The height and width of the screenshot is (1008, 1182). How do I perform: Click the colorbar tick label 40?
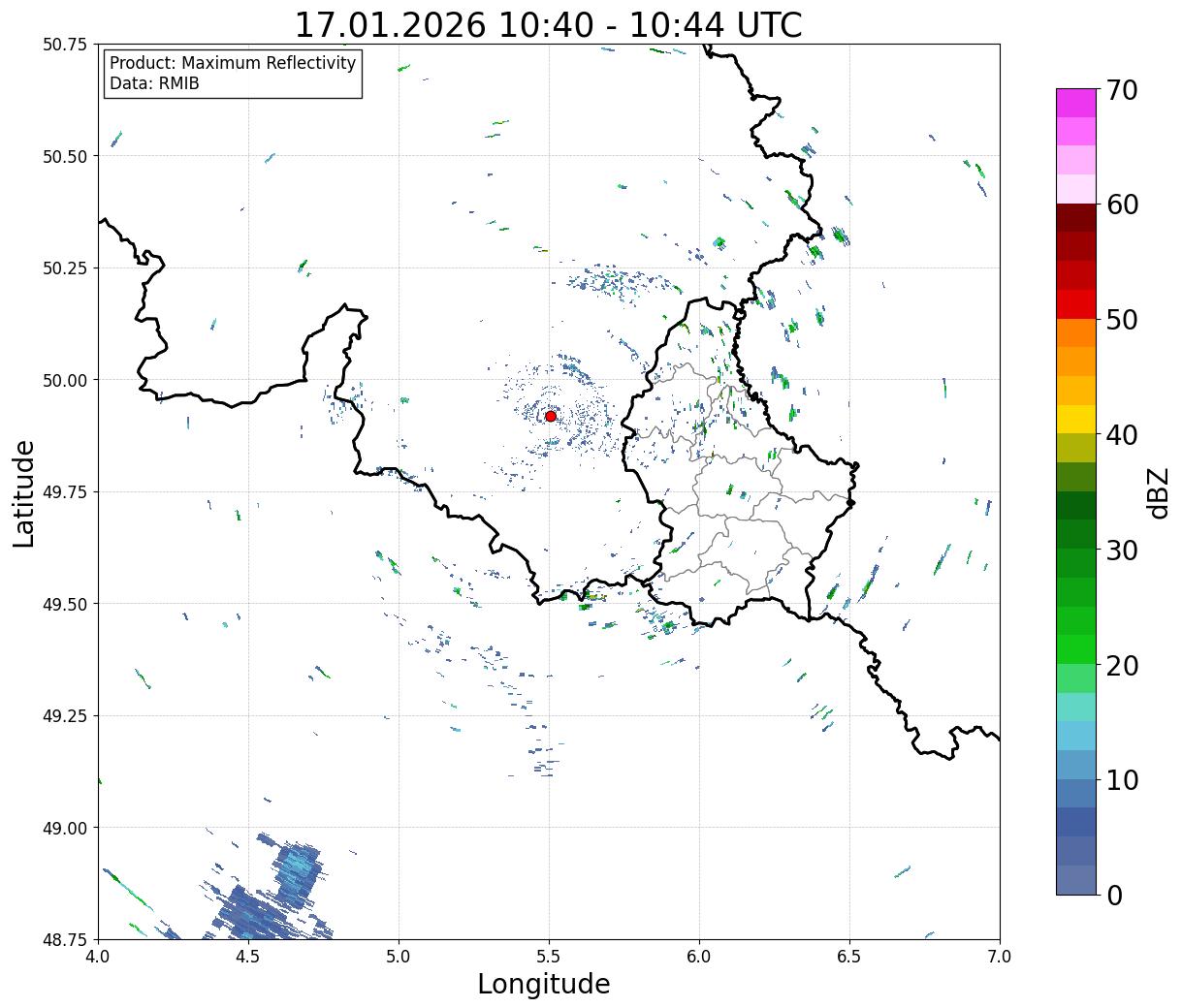pyautogui.click(x=1121, y=434)
